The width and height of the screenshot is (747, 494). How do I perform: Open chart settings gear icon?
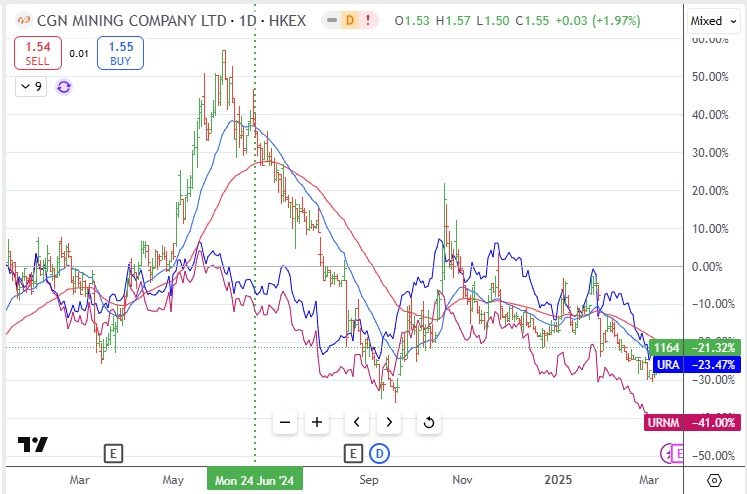tap(714, 480)
